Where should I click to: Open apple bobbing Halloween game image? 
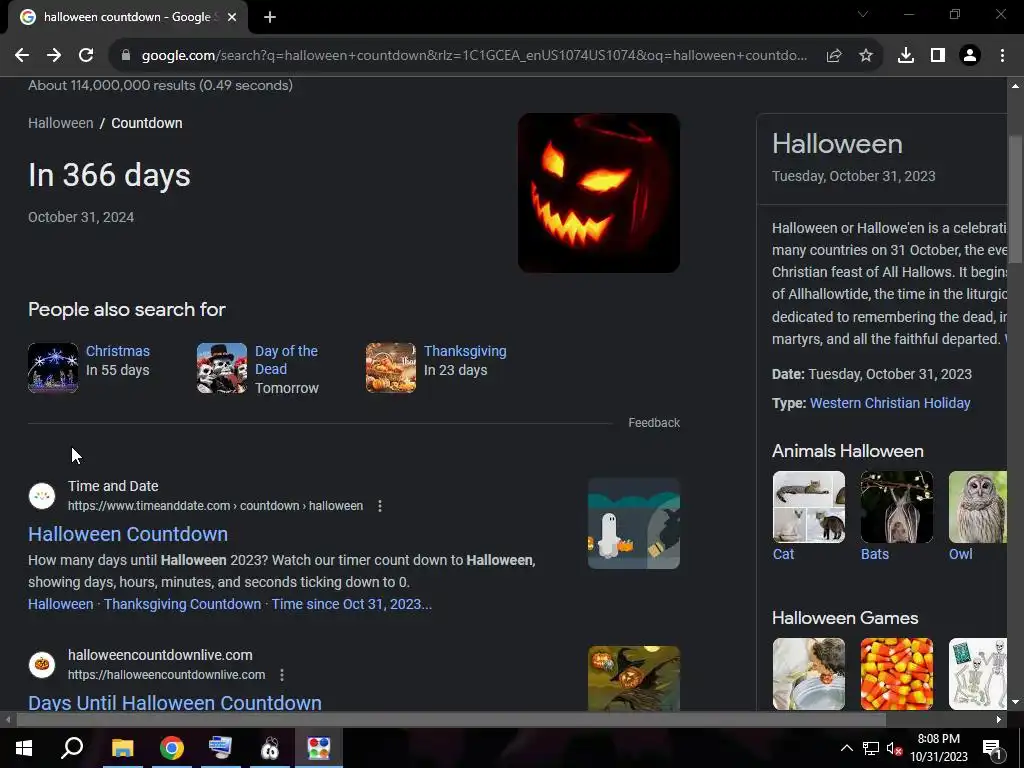coord(808,674)
